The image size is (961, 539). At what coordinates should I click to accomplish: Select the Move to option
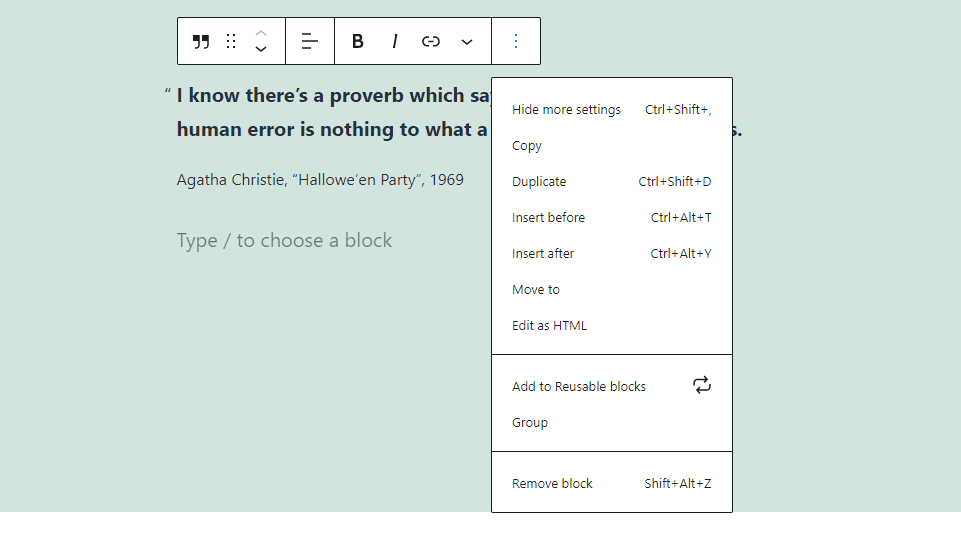pos(536,290)
